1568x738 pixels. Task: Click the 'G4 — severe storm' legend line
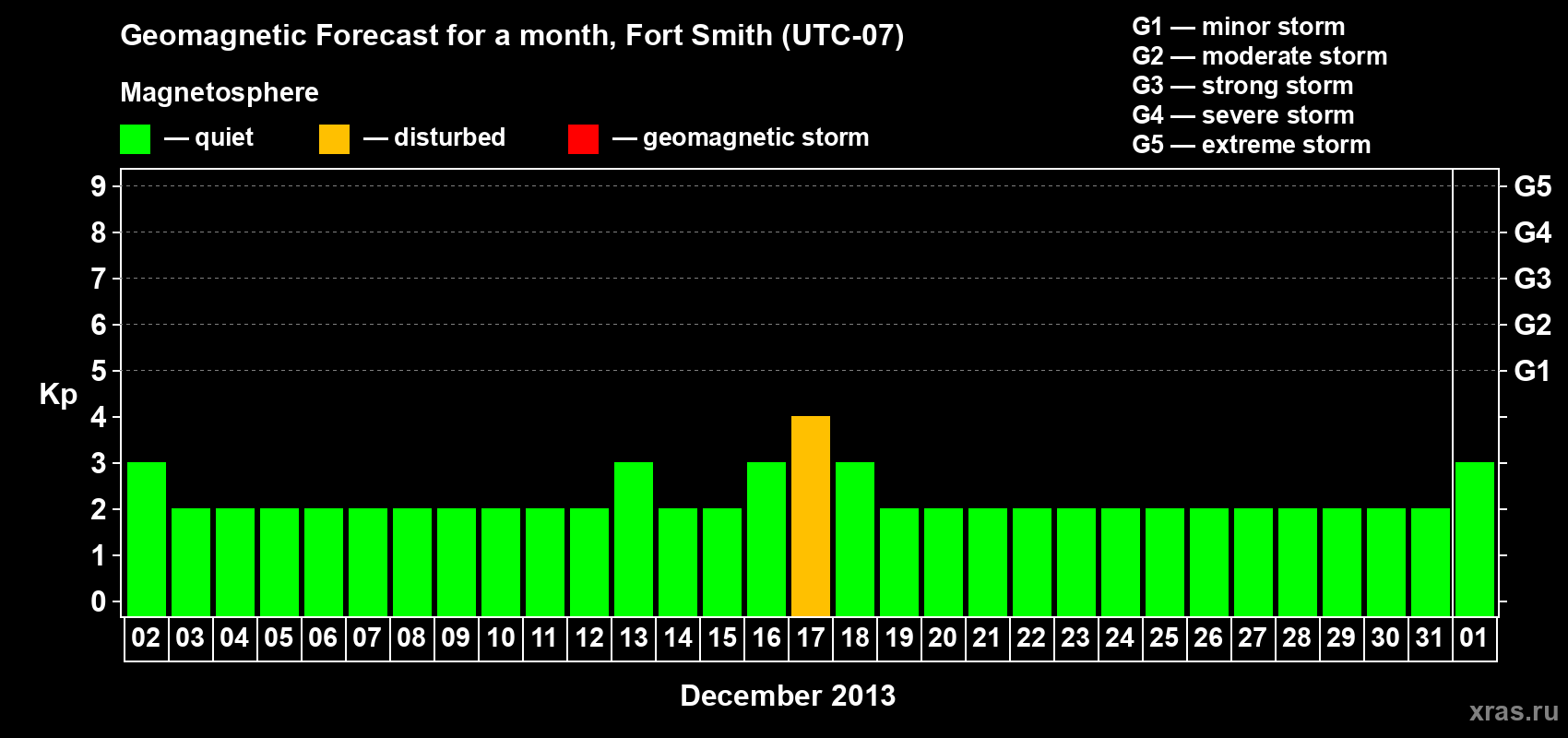click(x=1243, y=115)
